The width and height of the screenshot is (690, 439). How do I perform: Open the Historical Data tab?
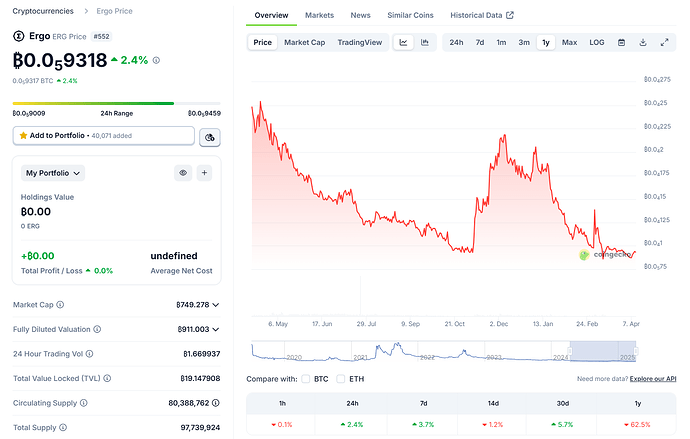pos(481,15)
